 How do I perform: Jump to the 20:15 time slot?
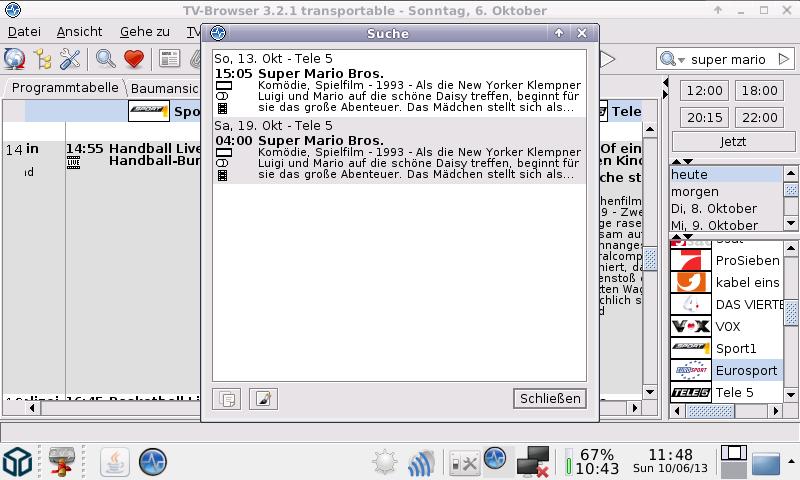coord(705,117)
